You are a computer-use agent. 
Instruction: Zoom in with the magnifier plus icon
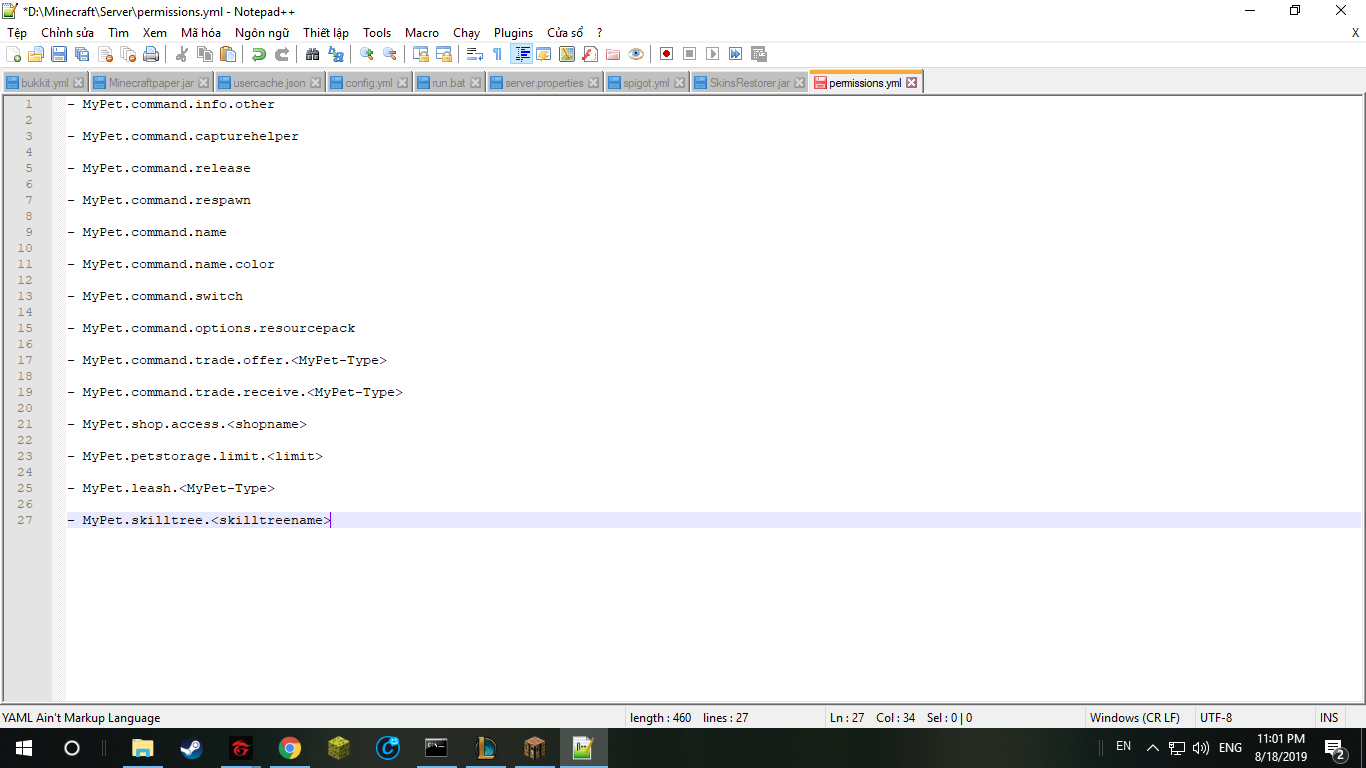point(367,54)
